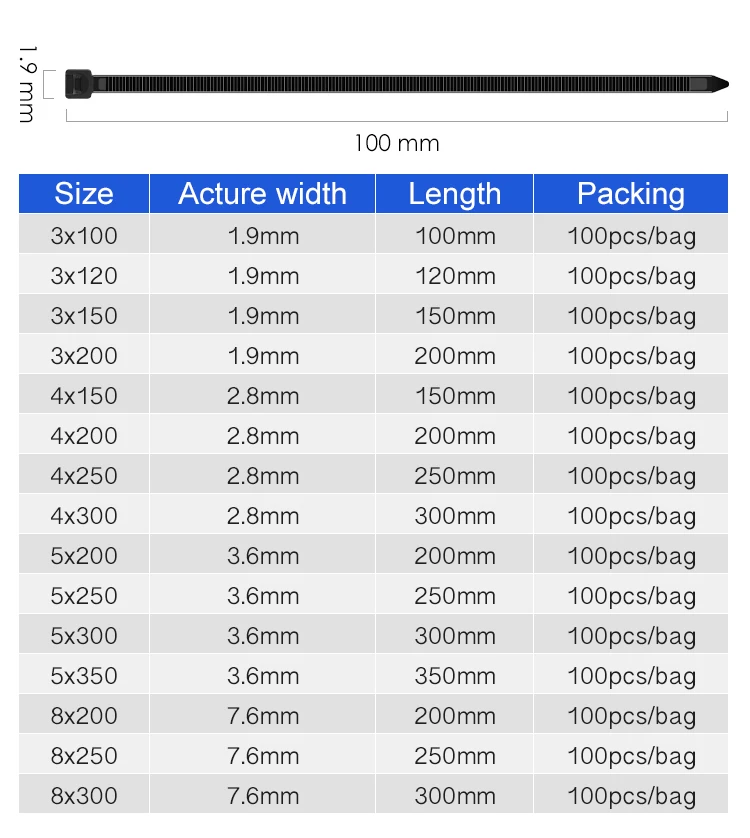Viewport: 750px width, 838px height.
Task: Select the Acture width column header
Action: point(262,193)
